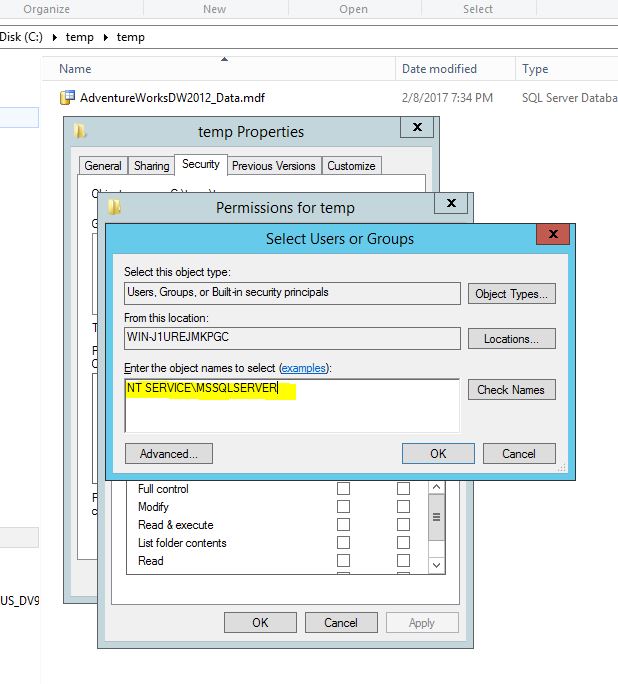Close the Permissions for temp dialog
Viewport: 618px width, 684px height.
pyautogui.click(x=452, y=204)
